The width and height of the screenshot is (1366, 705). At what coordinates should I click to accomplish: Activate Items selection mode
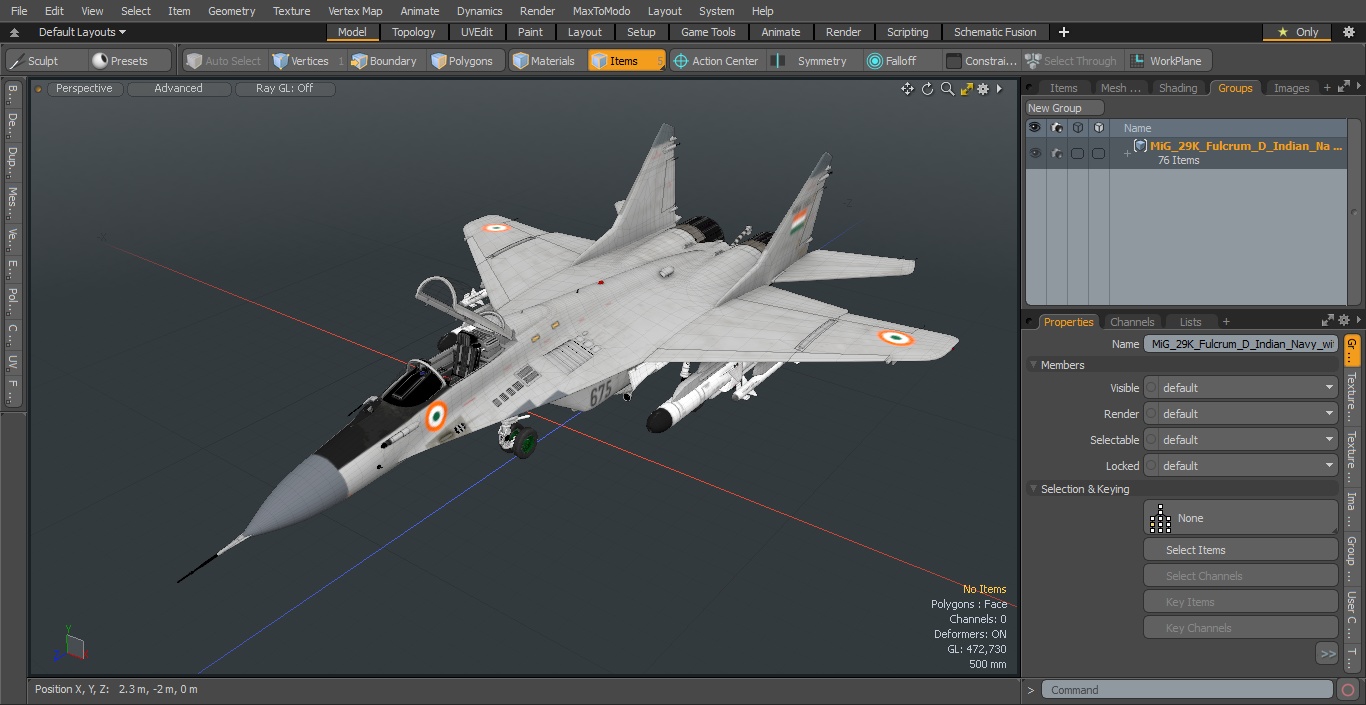click(626, 61)
